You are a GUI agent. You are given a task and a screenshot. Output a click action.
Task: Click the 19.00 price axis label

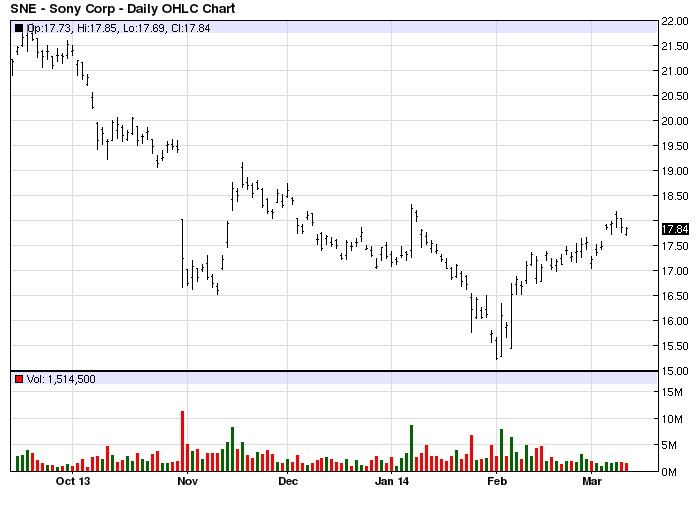[675, 171]
